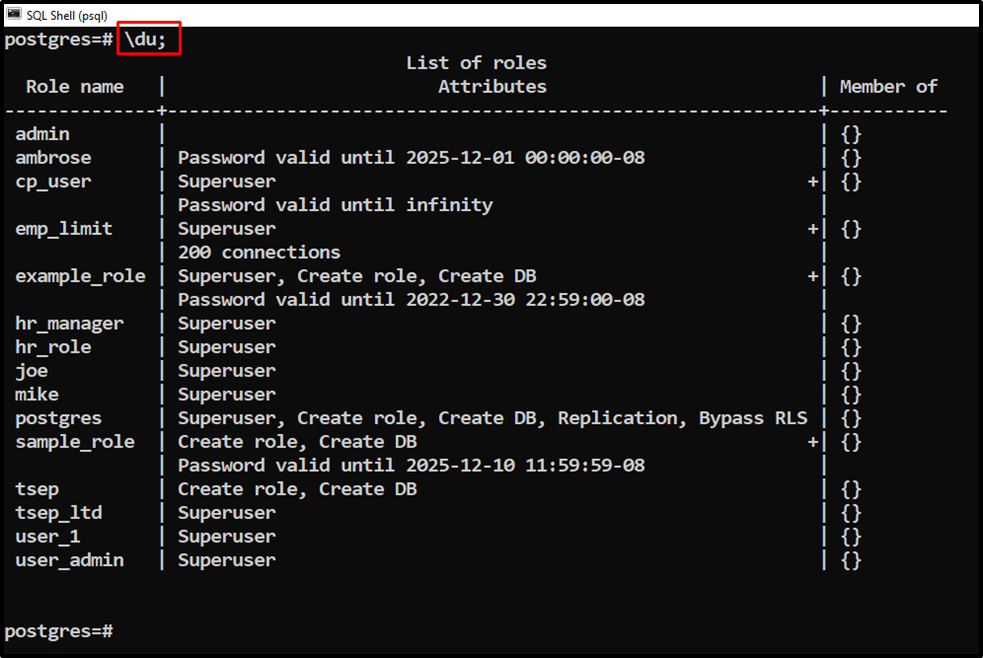Click the tsep_ltd role name
The image size is (983, 658).
[x=58, y=512]
